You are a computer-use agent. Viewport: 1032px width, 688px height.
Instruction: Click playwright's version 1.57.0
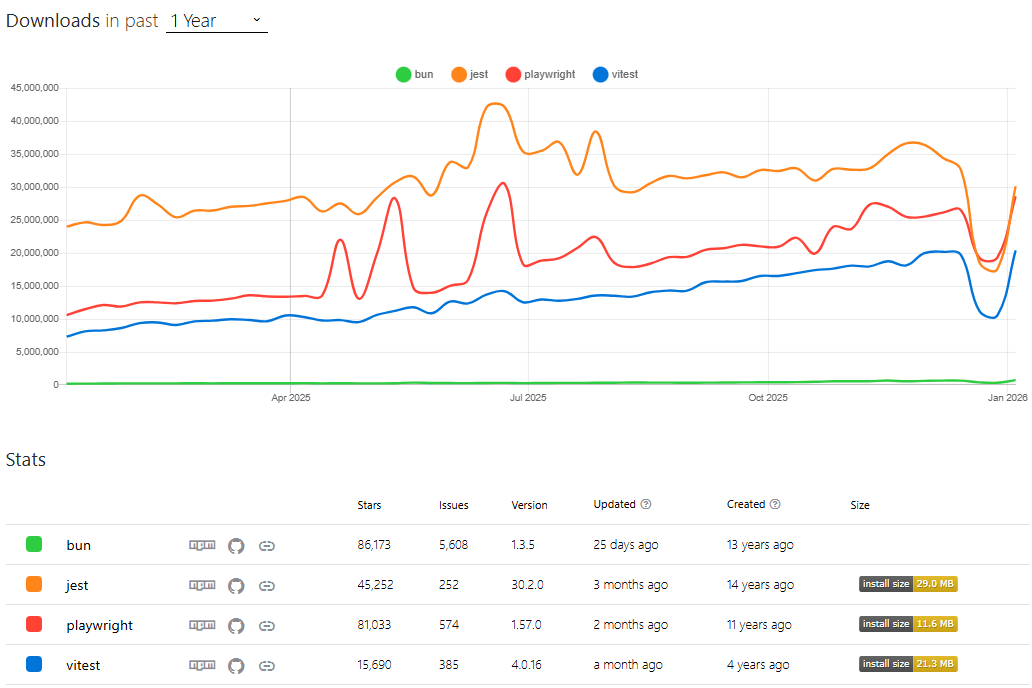click(526, 625)
